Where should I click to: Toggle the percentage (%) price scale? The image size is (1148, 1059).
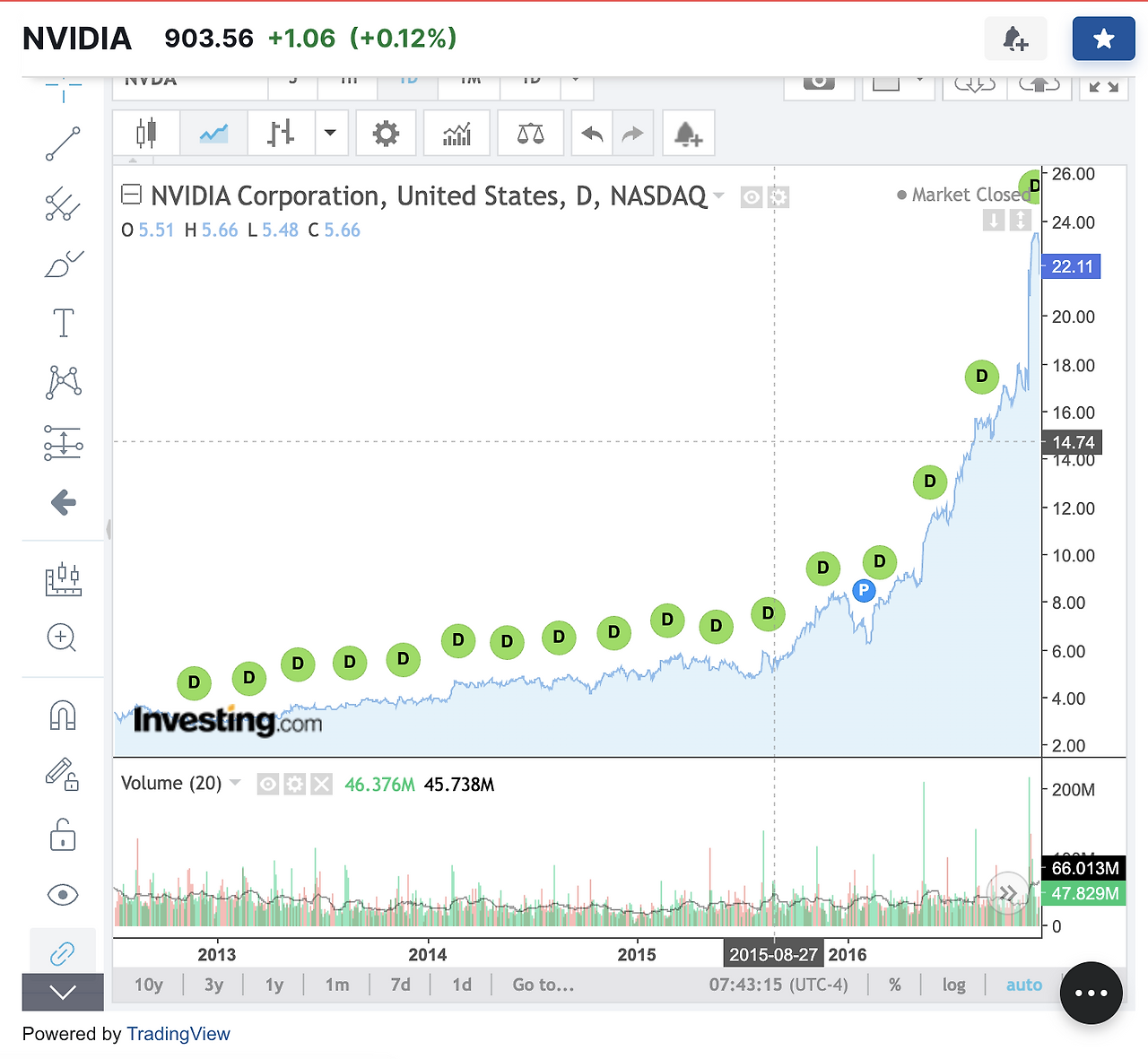[895, 985]
